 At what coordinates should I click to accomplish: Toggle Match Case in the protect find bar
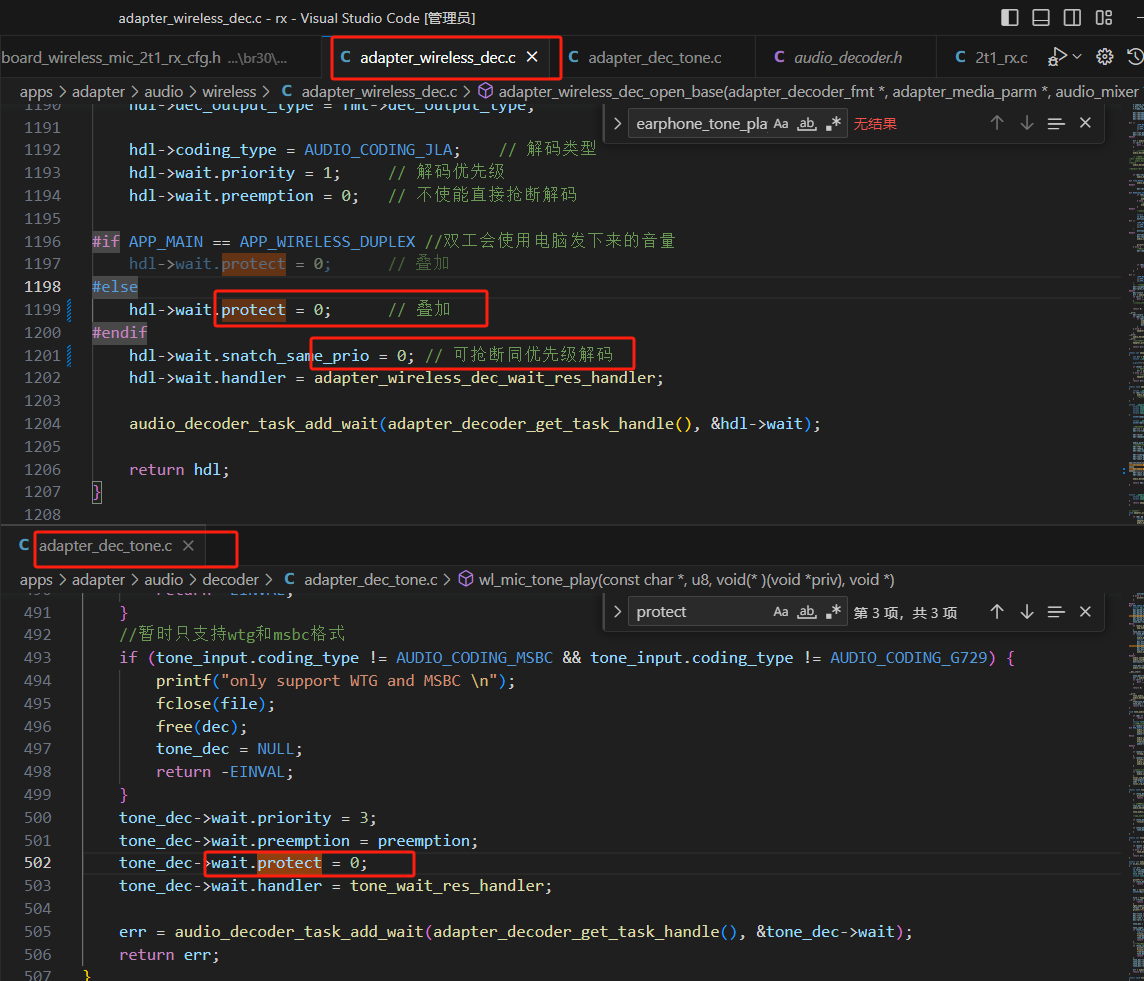click(x=781, y=612)
